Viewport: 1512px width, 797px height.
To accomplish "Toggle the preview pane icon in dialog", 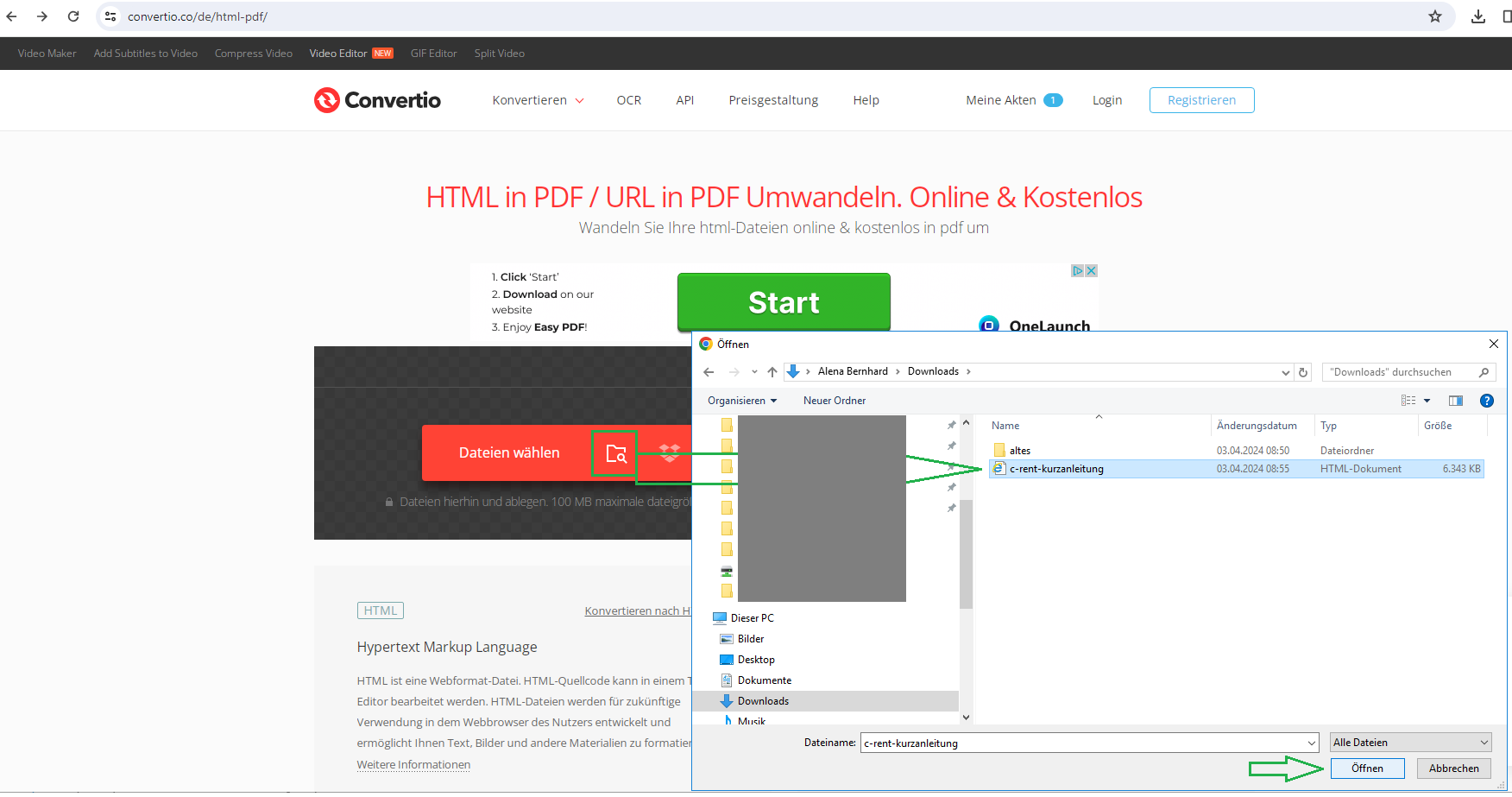I will (1456, 401).
